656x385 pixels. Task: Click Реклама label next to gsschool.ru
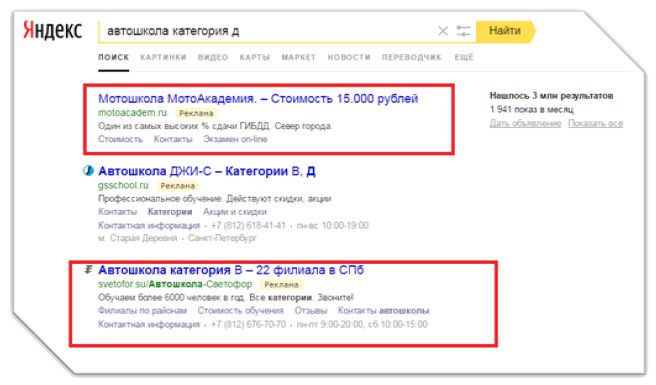pos(178,185)
